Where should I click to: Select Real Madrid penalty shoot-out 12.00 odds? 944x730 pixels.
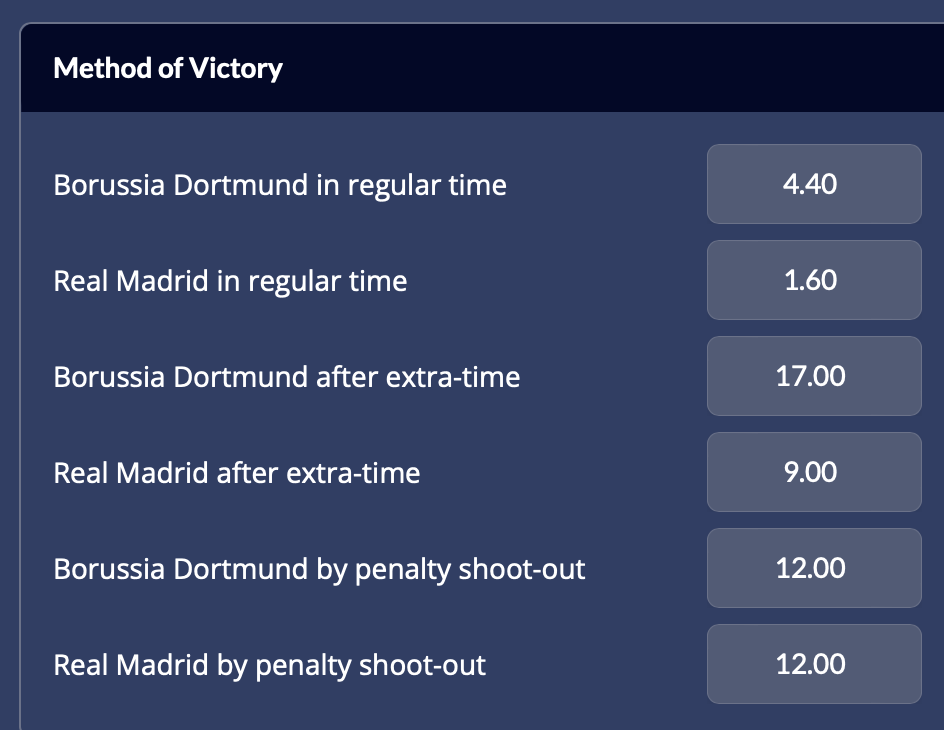(x=813, y=664)
